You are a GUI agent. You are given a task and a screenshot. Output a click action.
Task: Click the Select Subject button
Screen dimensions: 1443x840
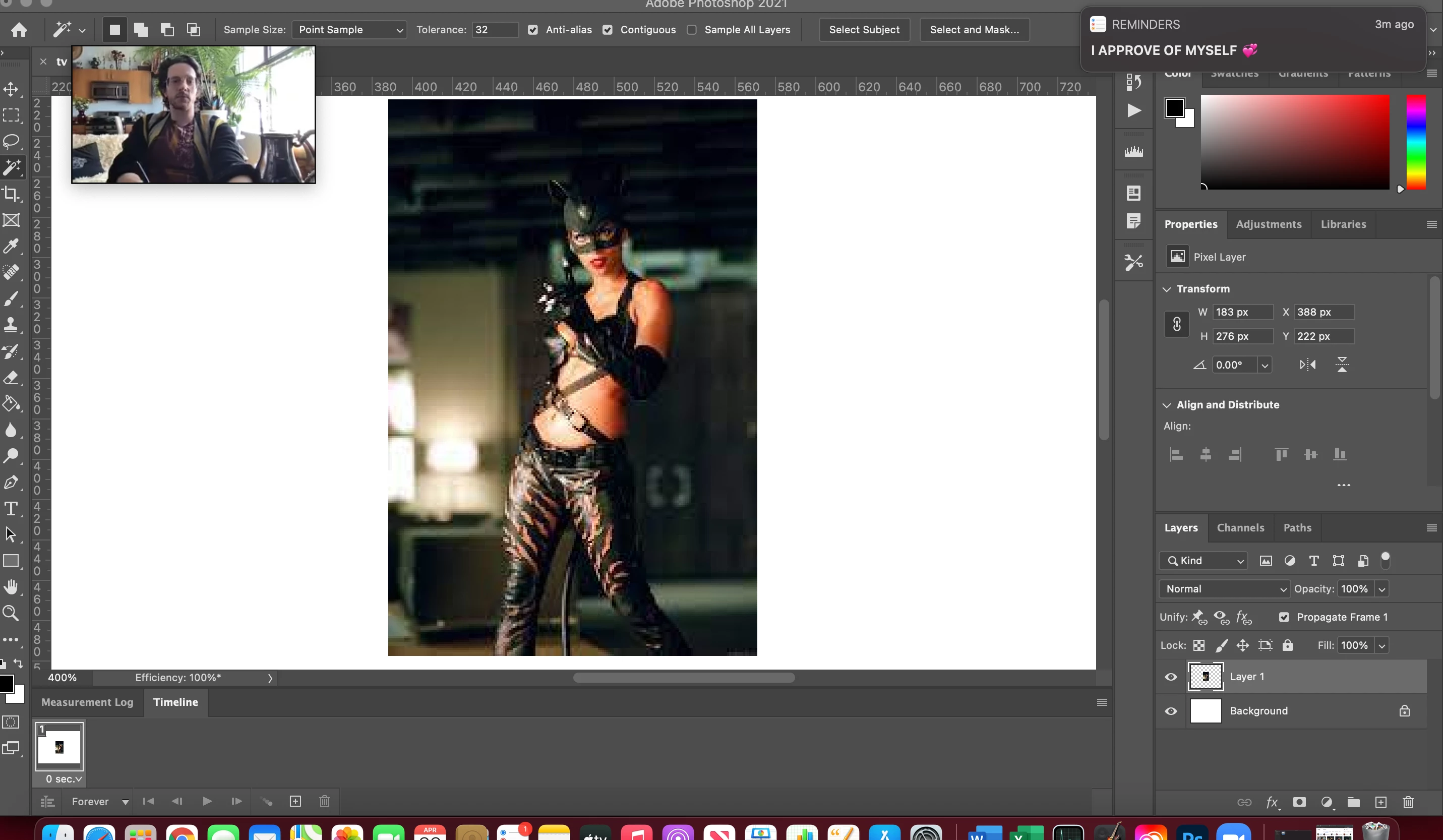point(864,30)
